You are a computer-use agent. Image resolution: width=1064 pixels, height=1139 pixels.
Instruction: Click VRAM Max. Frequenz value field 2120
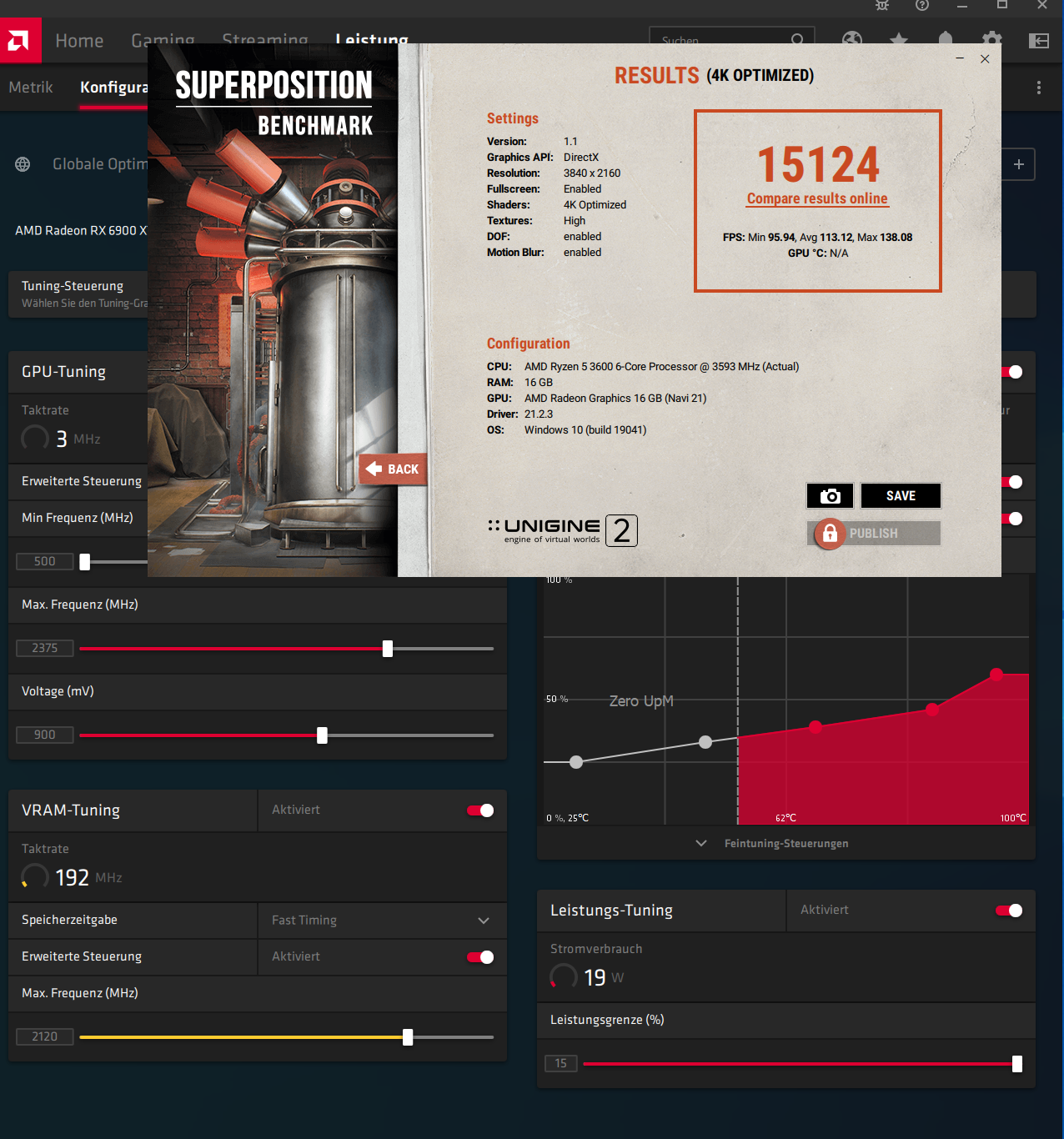tap(45, 1036)
